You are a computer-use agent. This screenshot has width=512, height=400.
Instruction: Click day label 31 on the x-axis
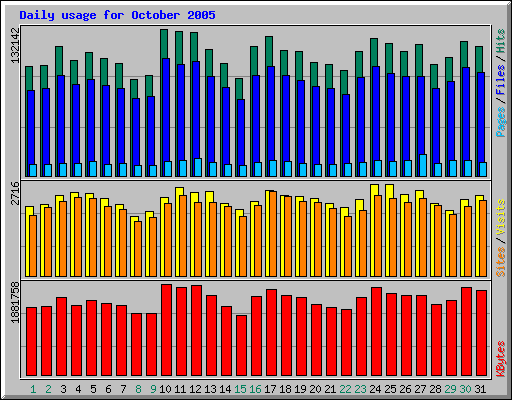point(480,389)
